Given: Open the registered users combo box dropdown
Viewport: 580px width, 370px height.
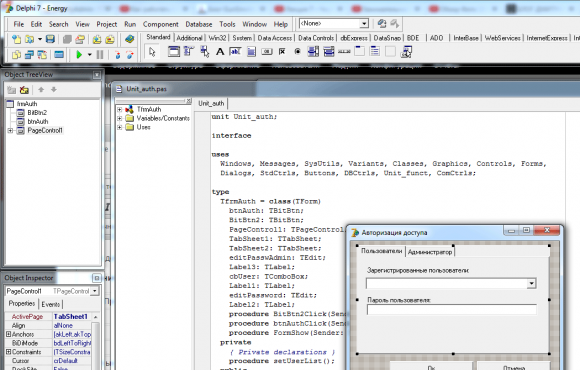Looking at the screenshot, I should [x=531, y=283].
